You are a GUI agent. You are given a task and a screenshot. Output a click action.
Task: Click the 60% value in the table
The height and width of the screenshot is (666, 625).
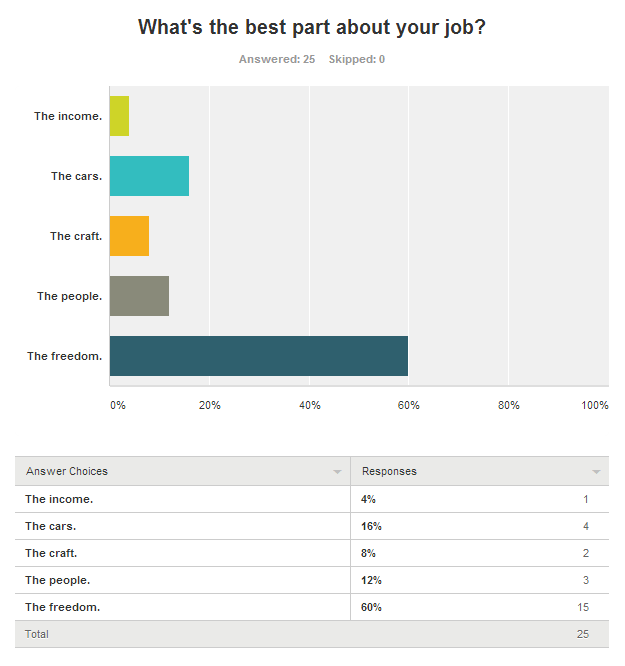coord(371,607)
